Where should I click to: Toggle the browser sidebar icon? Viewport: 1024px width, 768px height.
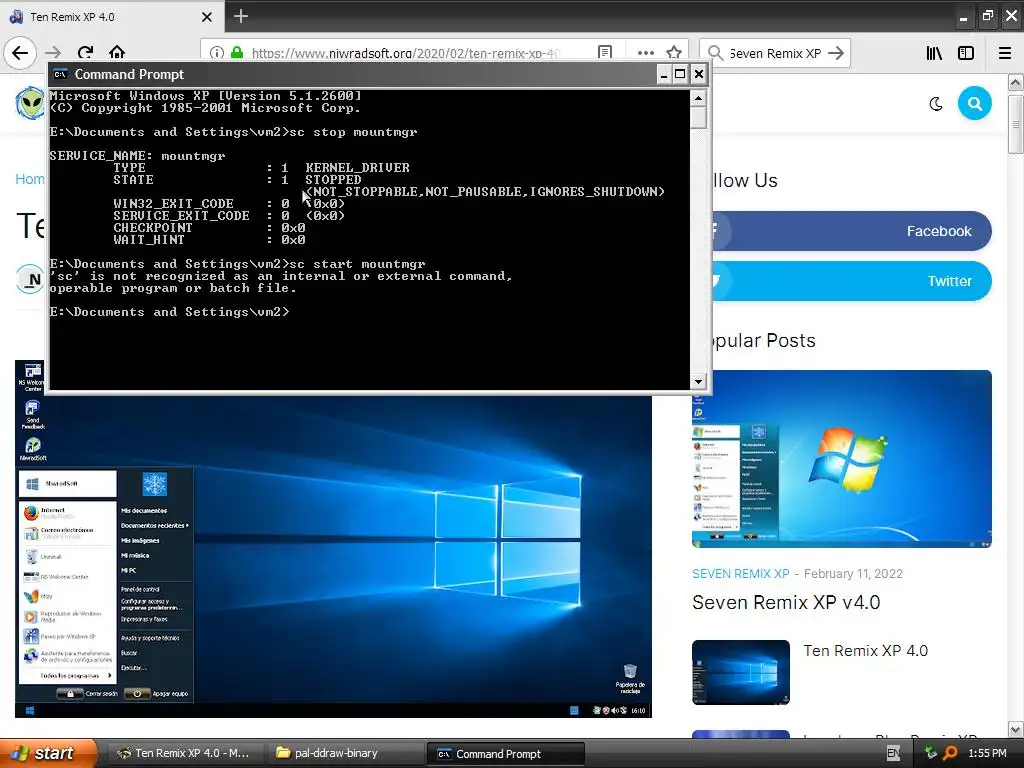coord(966,53)
